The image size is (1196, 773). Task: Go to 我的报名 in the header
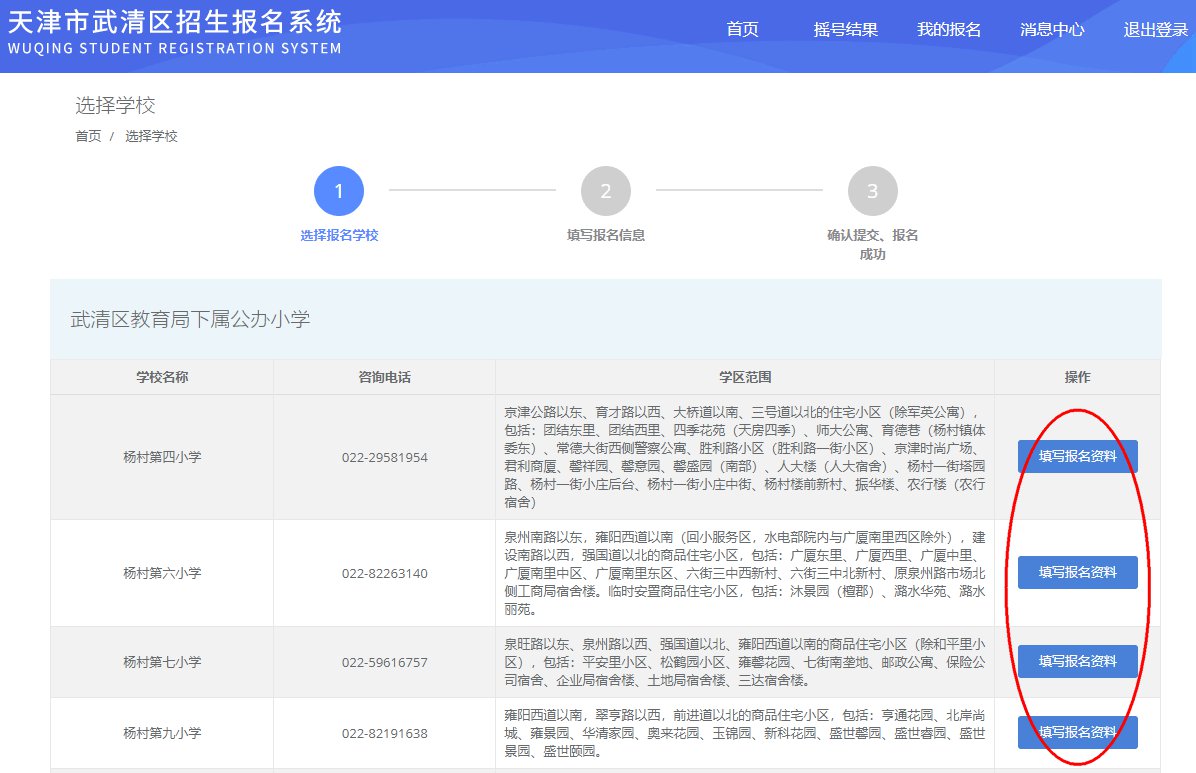coord(949,30)
